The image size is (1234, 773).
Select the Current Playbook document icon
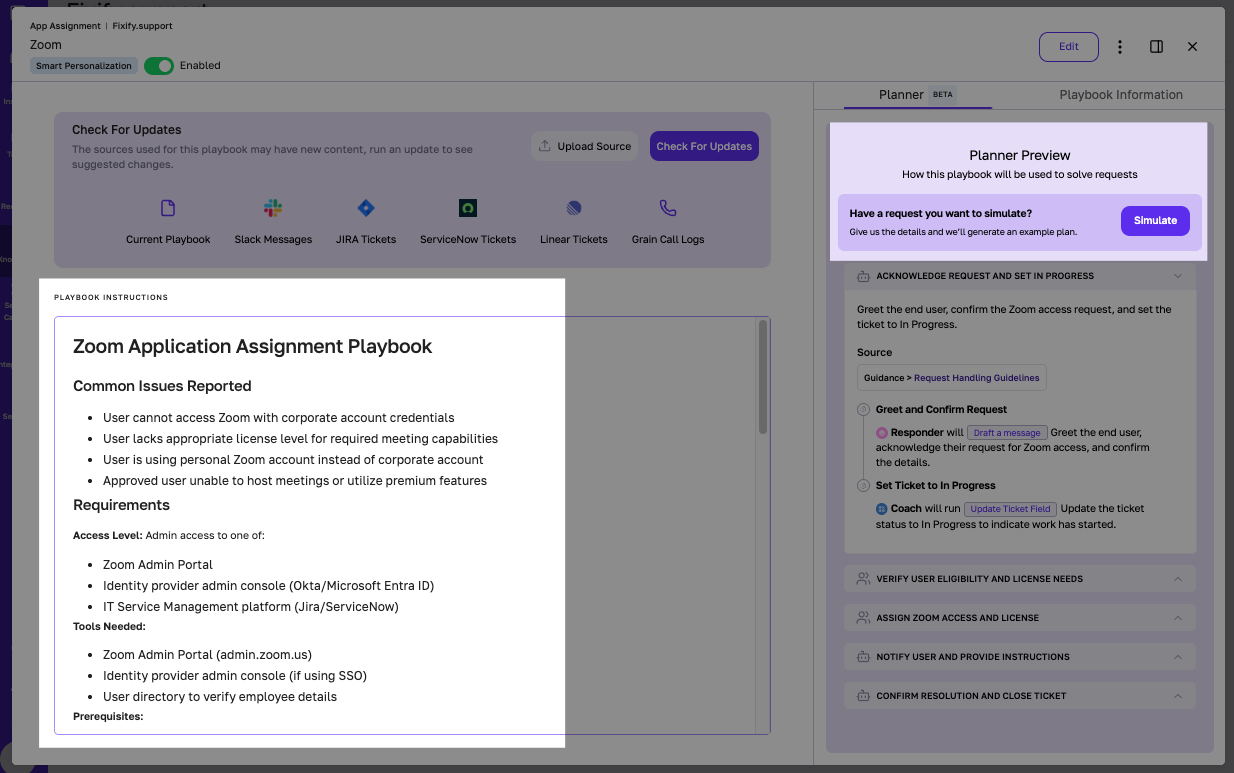pyautogui.click(x=168, y=208)
